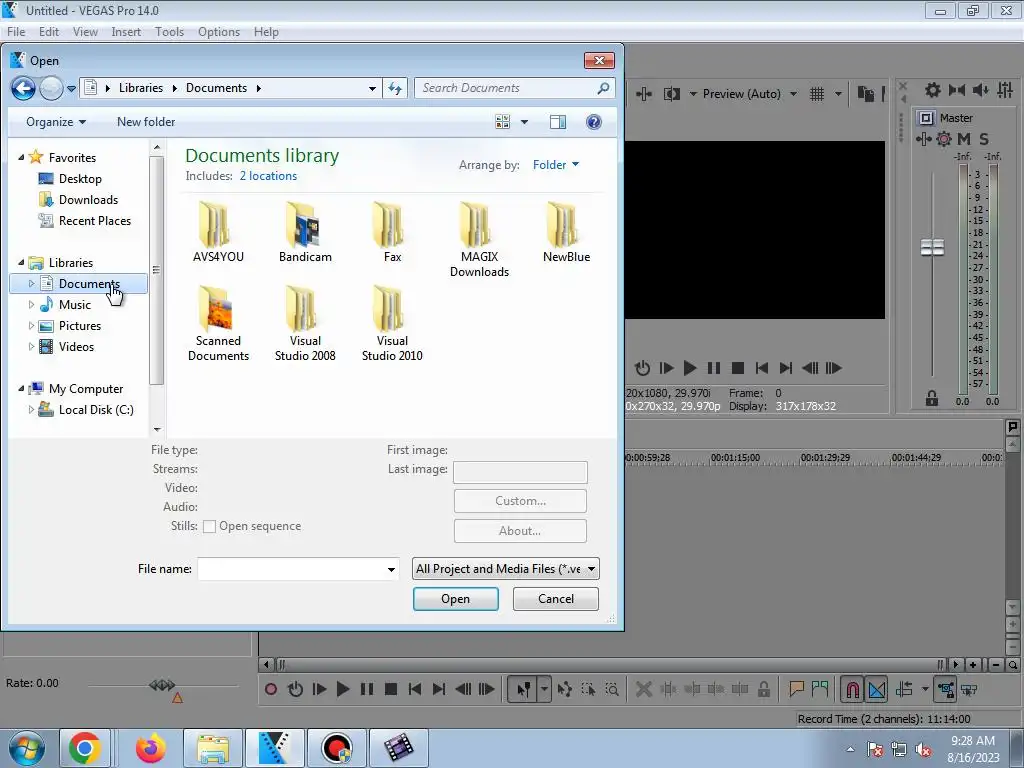The image size is (1024, 768).
Task: Click the Open button
Action: click(x=455, y=599)
